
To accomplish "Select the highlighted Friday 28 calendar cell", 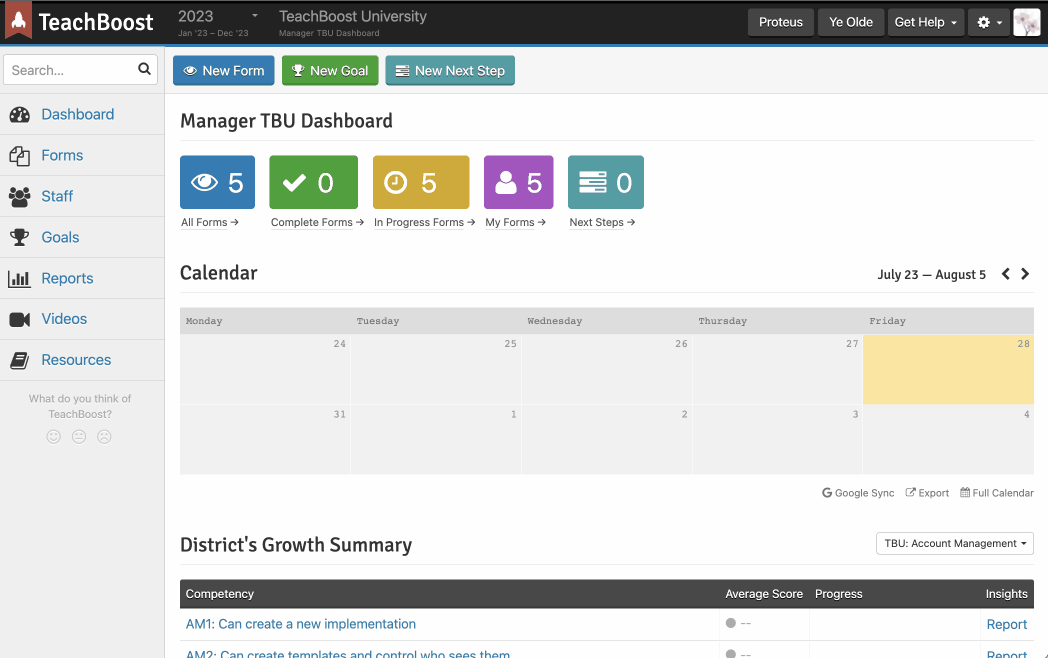I will pyautogui.click(x=948, y=369).
